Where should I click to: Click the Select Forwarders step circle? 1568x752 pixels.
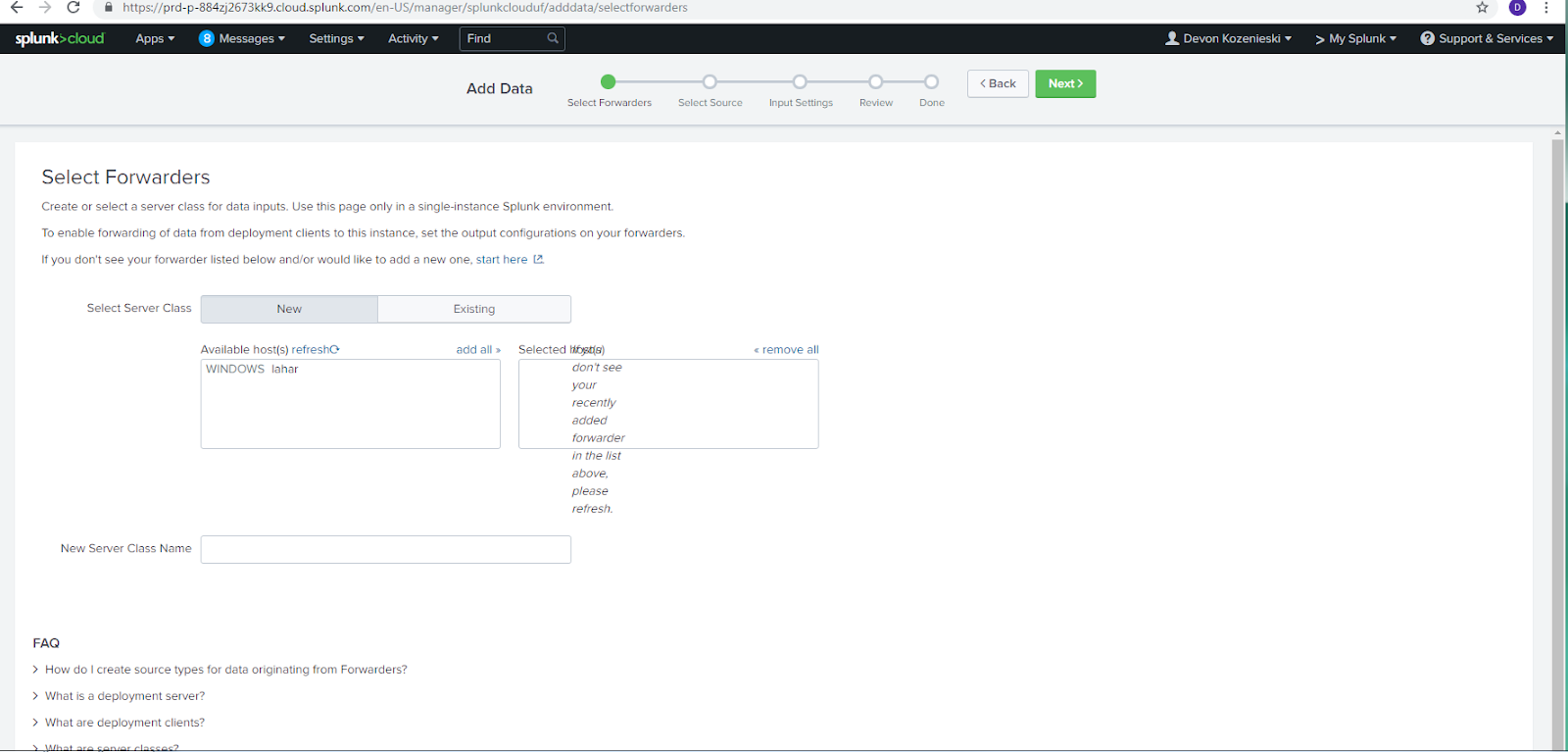tap(609, 82)
